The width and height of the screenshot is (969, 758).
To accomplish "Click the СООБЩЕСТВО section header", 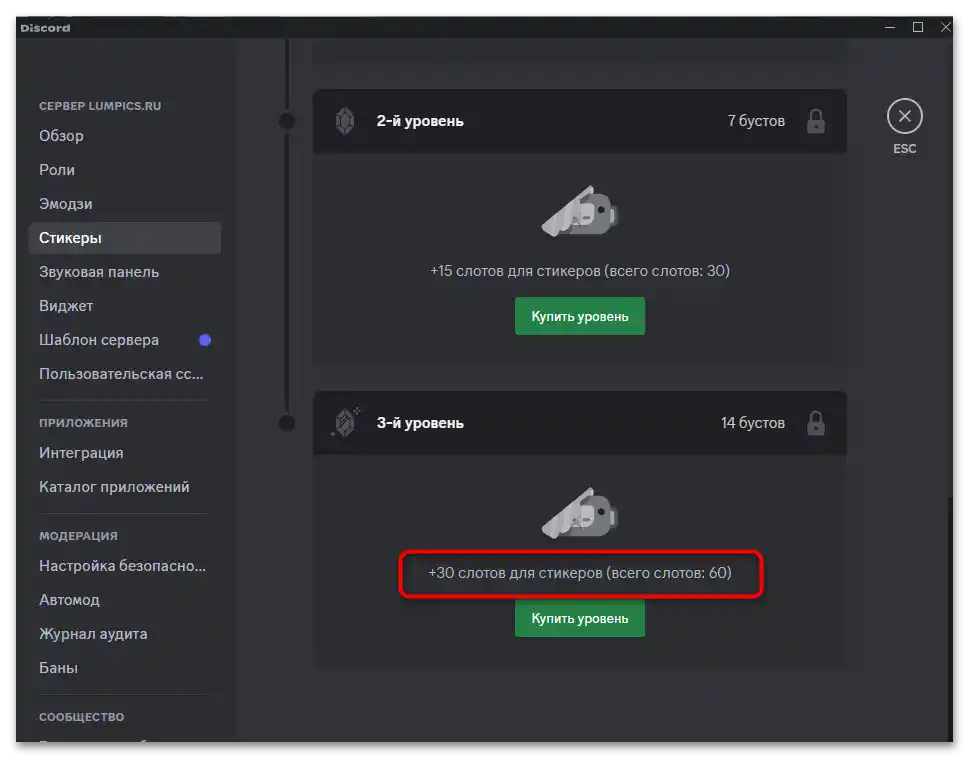I will click(x=82, y=717).
